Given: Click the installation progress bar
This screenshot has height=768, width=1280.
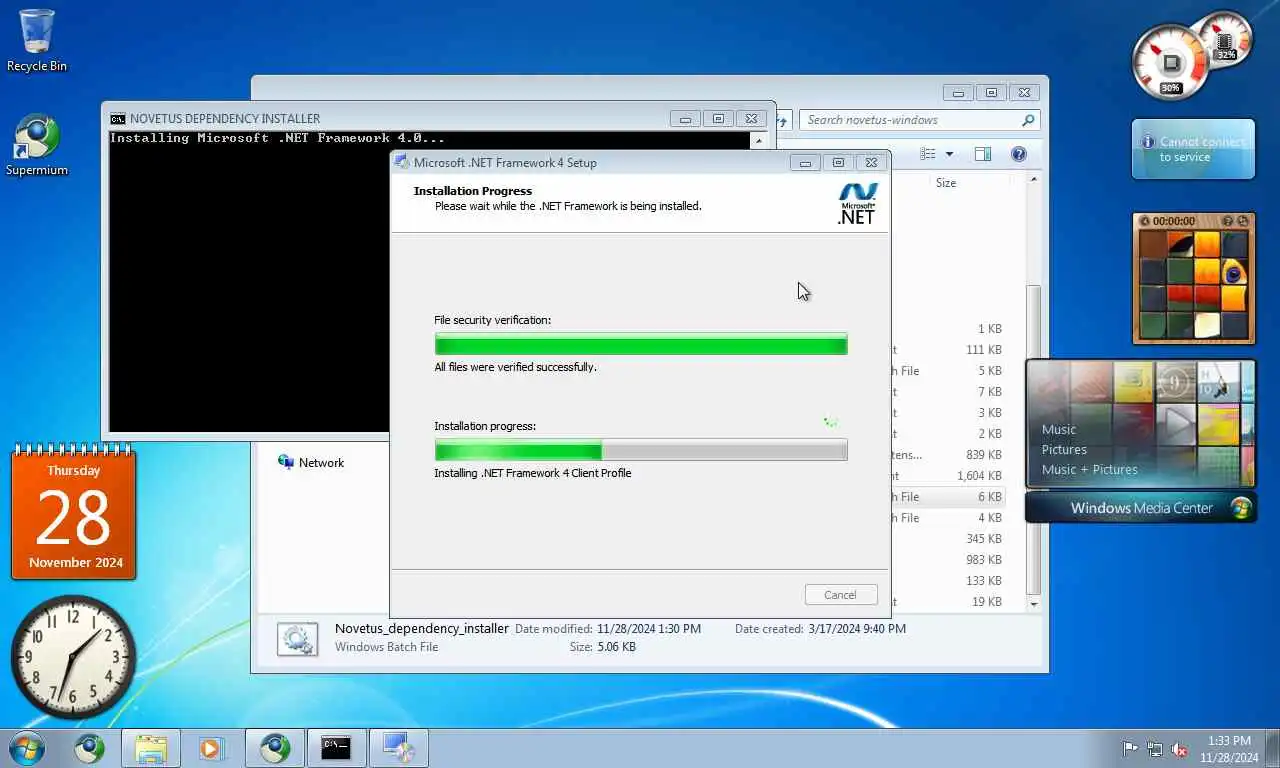Looking at the screenshot, I should point(641,450).
